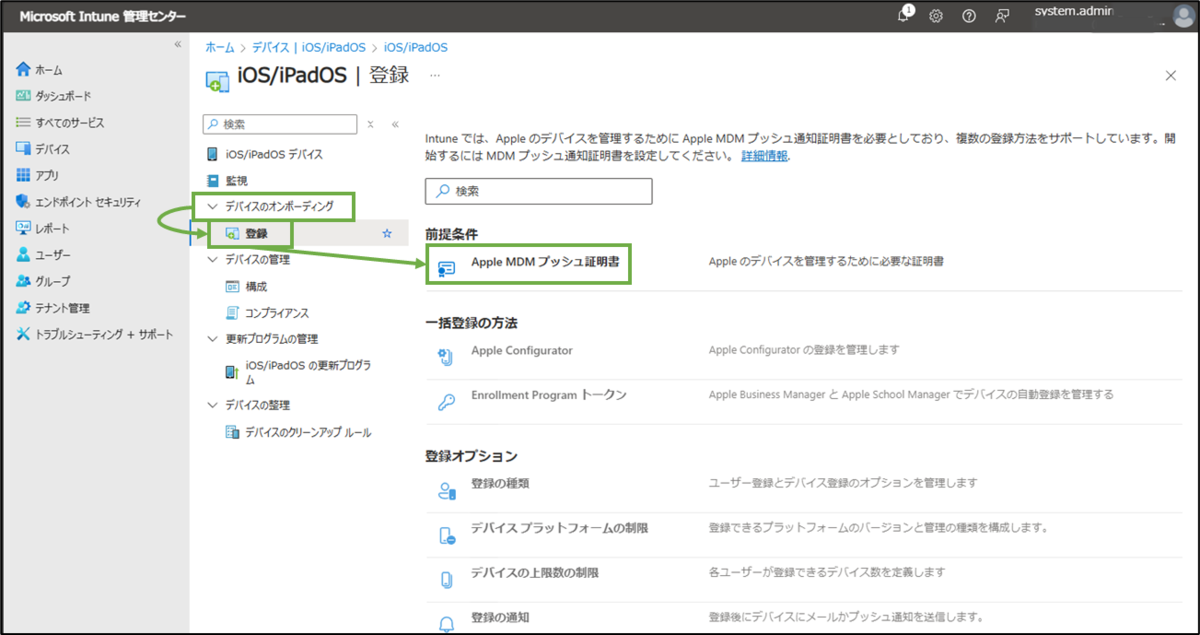
Task: Collapse the デバイスの整理 section
Action: click(212, 405)
